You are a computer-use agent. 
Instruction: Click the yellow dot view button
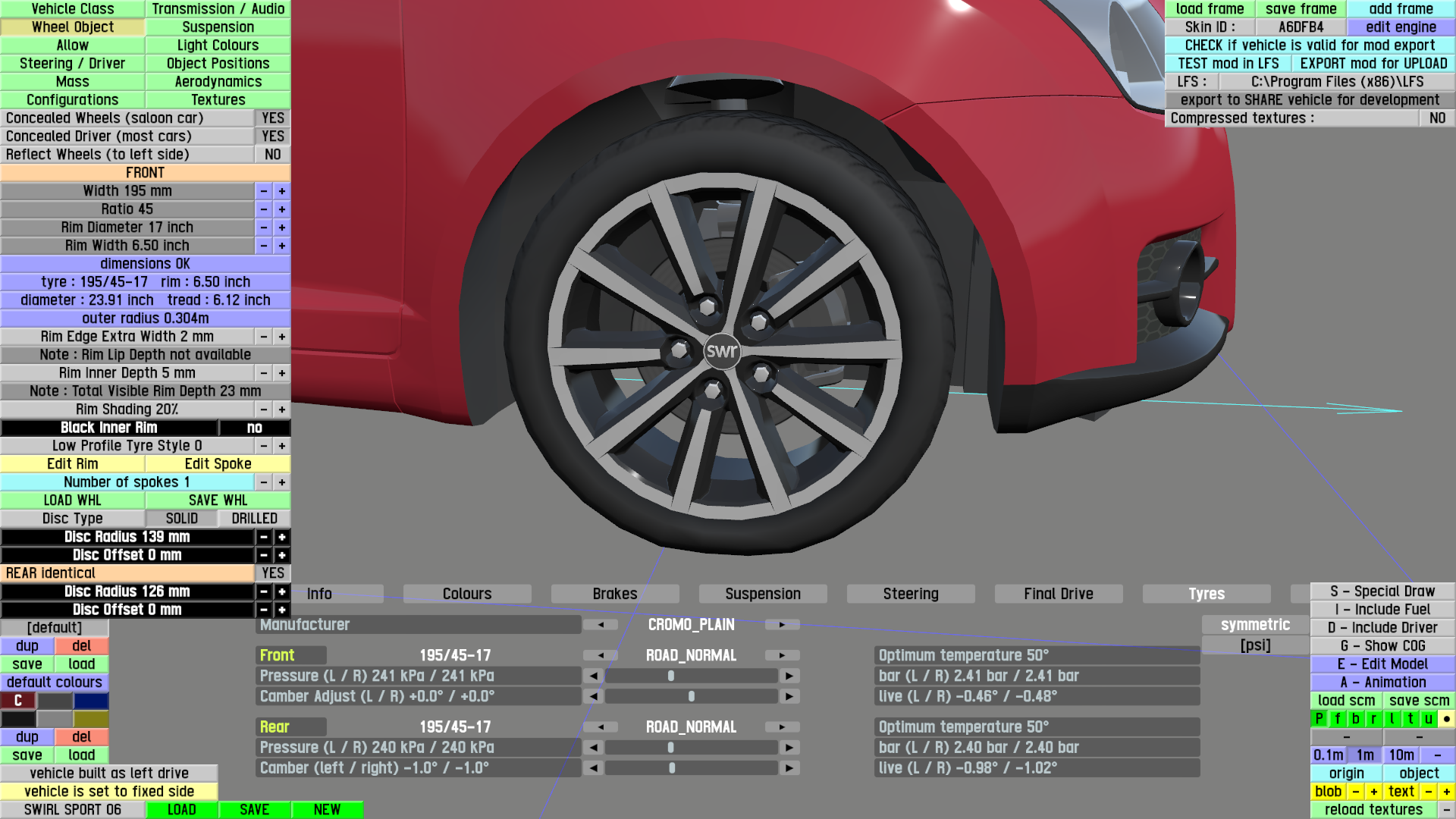click(1446, 719)
